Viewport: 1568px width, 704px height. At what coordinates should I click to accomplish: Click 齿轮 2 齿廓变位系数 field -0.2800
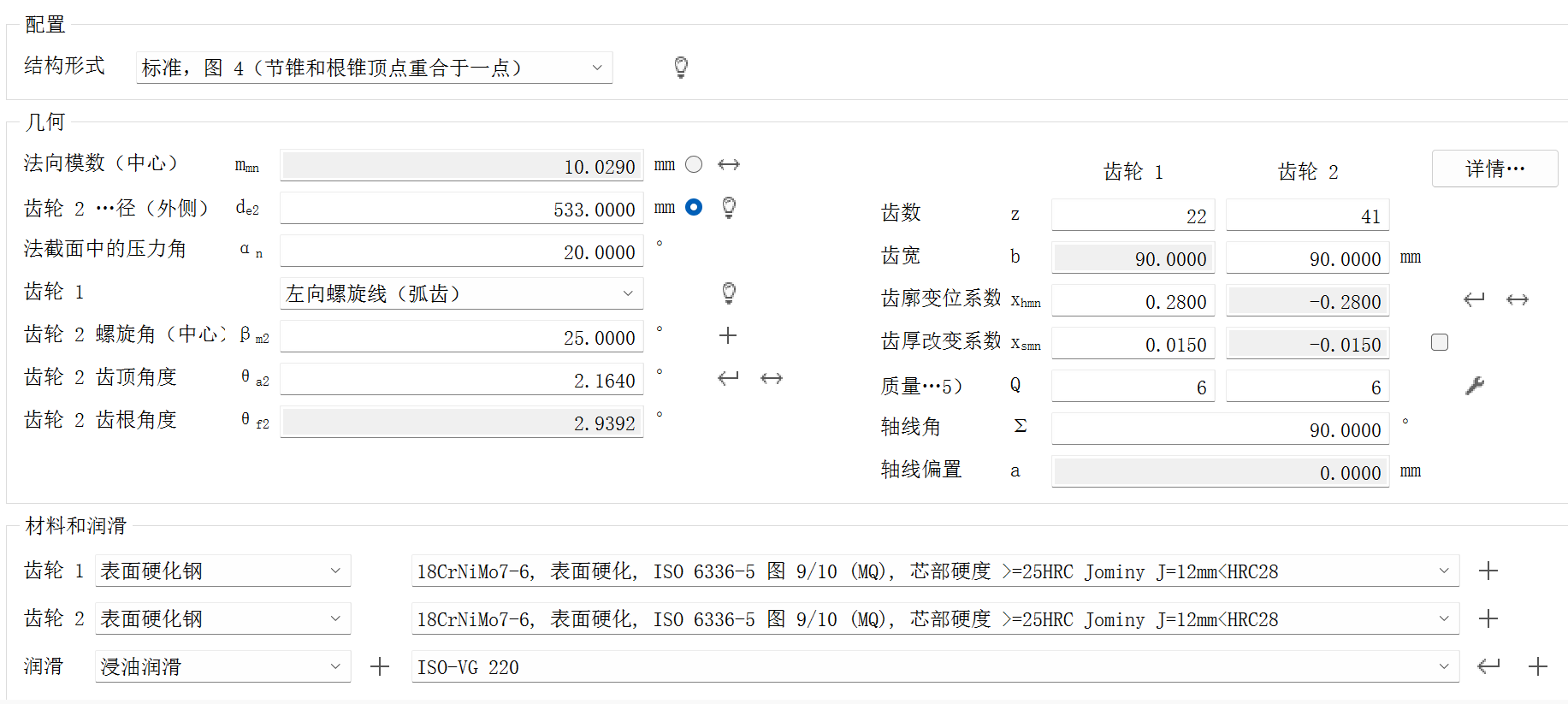click(1308, 300)
